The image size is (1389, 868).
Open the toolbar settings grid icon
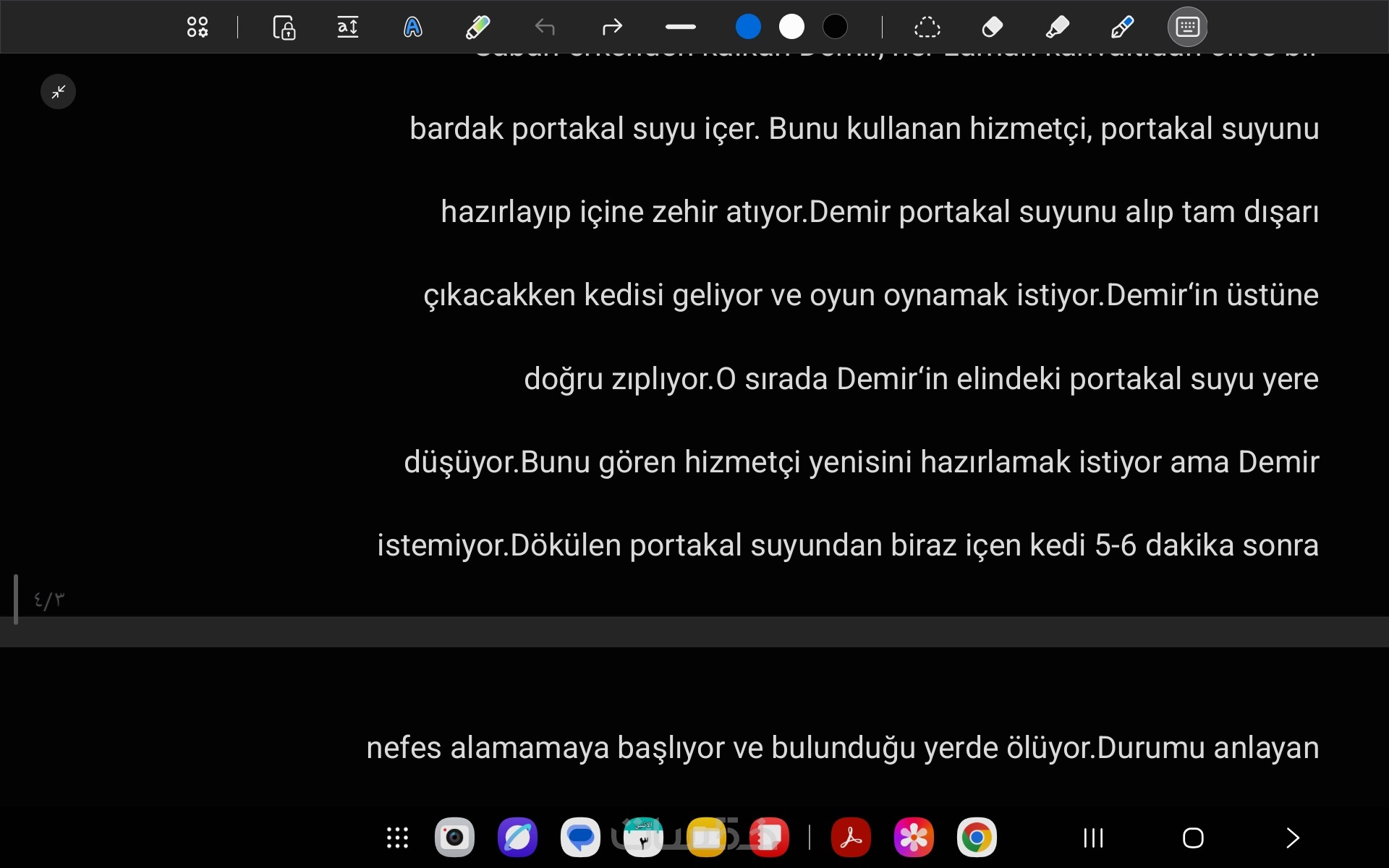coord(197,27)
